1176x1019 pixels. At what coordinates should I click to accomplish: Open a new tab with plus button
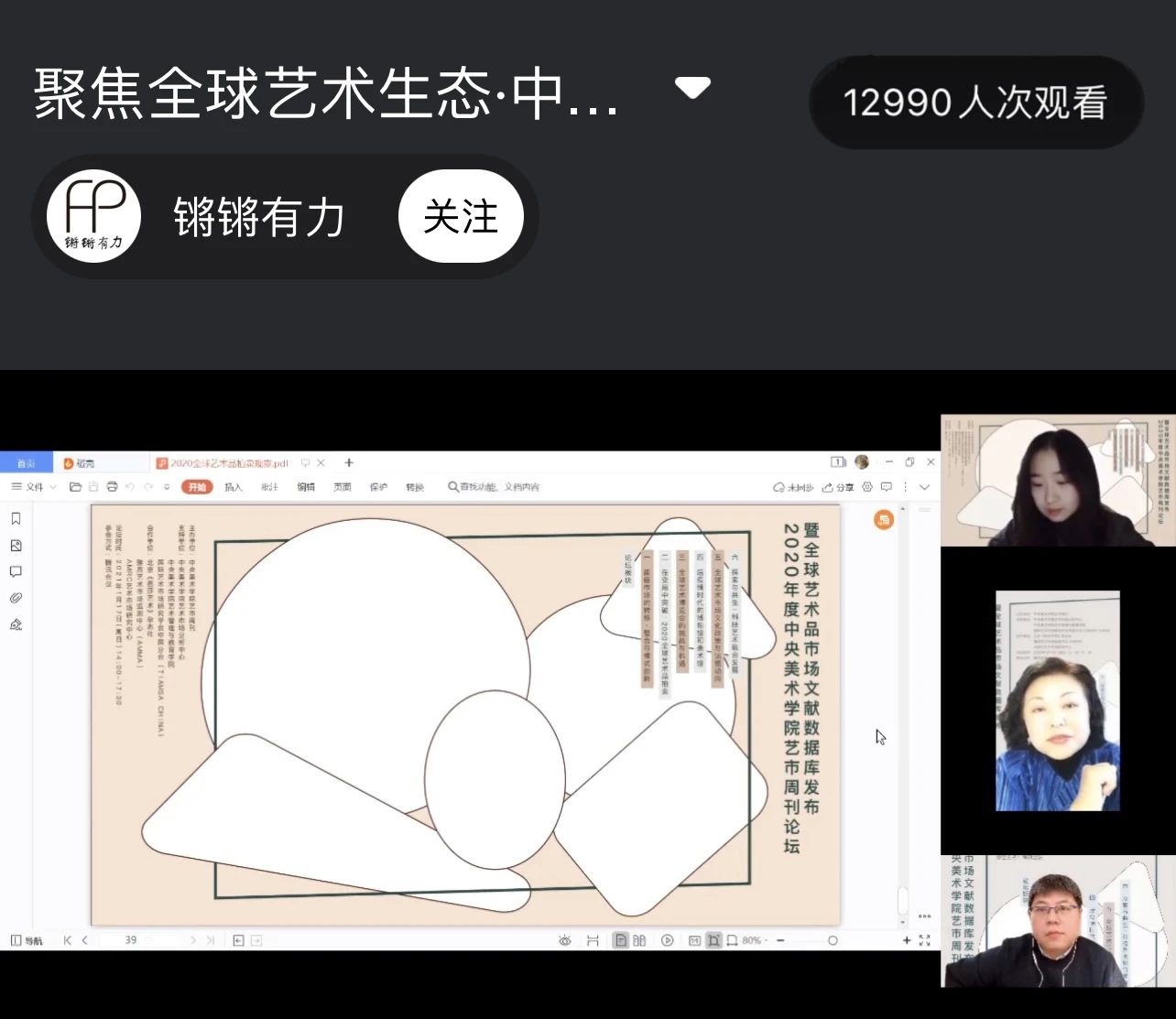[x=349, y=463]
